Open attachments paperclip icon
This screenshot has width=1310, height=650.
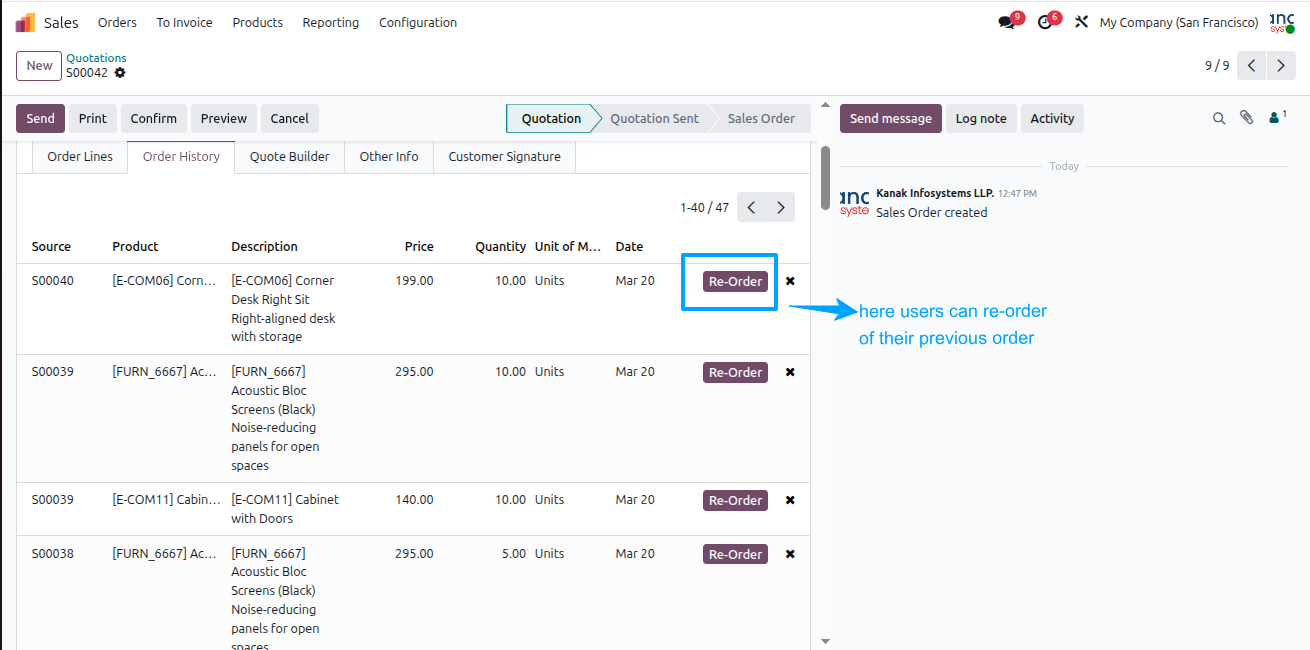(1246, 118)
